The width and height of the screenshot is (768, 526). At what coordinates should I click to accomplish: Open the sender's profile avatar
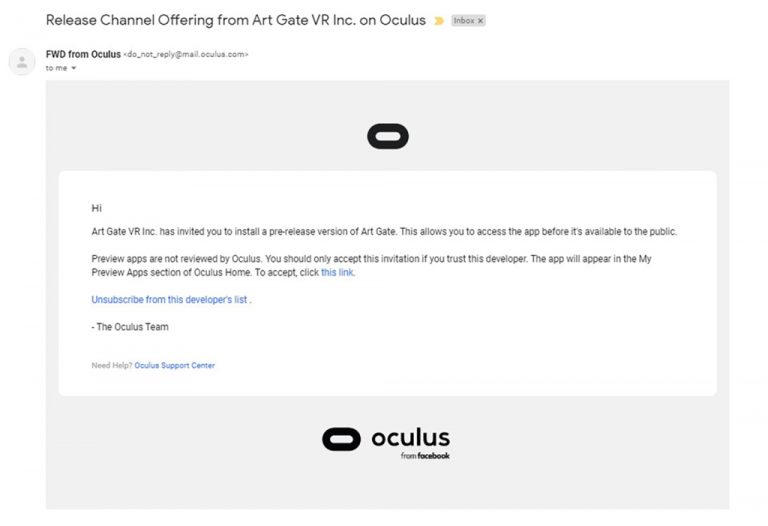tap(22, 62)
